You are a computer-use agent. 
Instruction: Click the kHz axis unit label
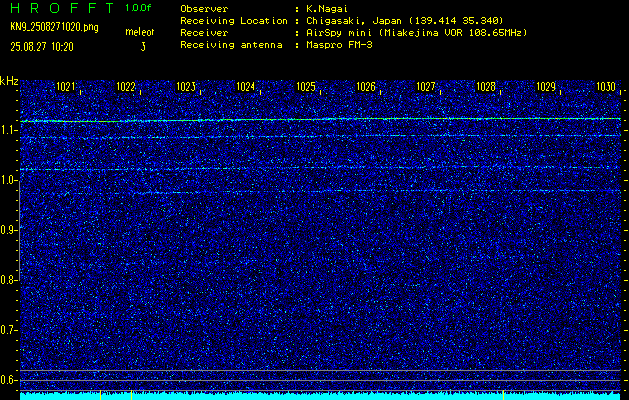tap(9, 81)
